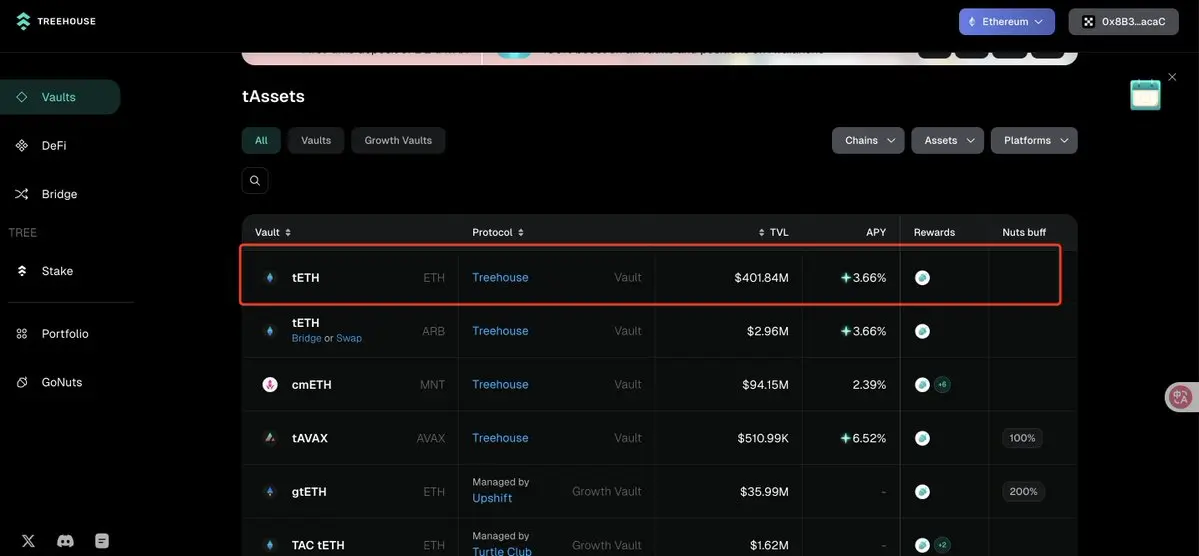Click the Swap link under tETH ARB
Viewport: 1199px width, 556px height.
pyautogui.click(x=349, y=338)
